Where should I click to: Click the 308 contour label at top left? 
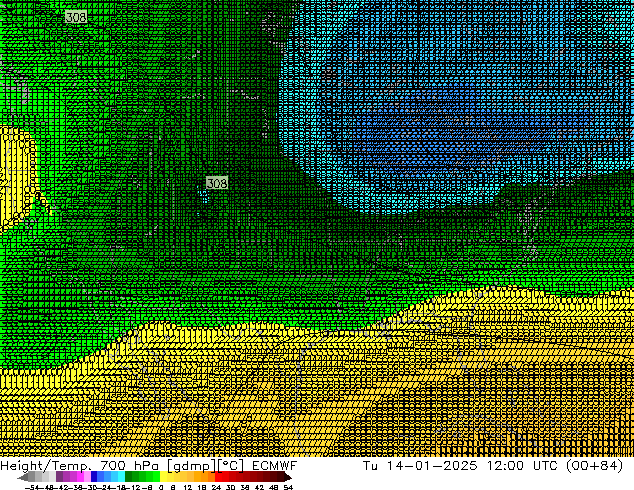click(x=76, y=17)
